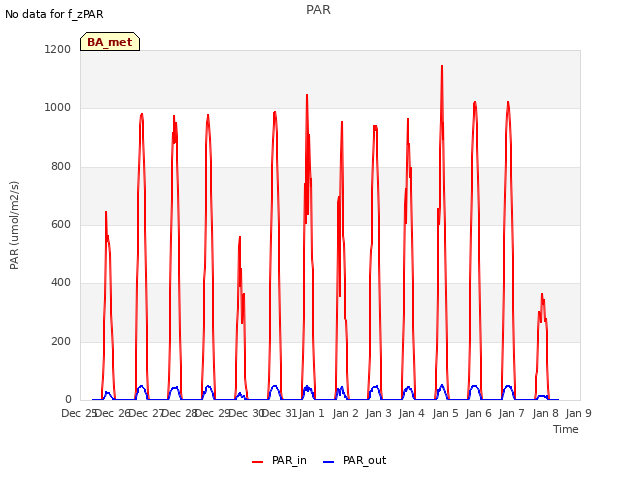Click the Dec 25 x-axis tick label
The image size is (640, 480).
78,413
